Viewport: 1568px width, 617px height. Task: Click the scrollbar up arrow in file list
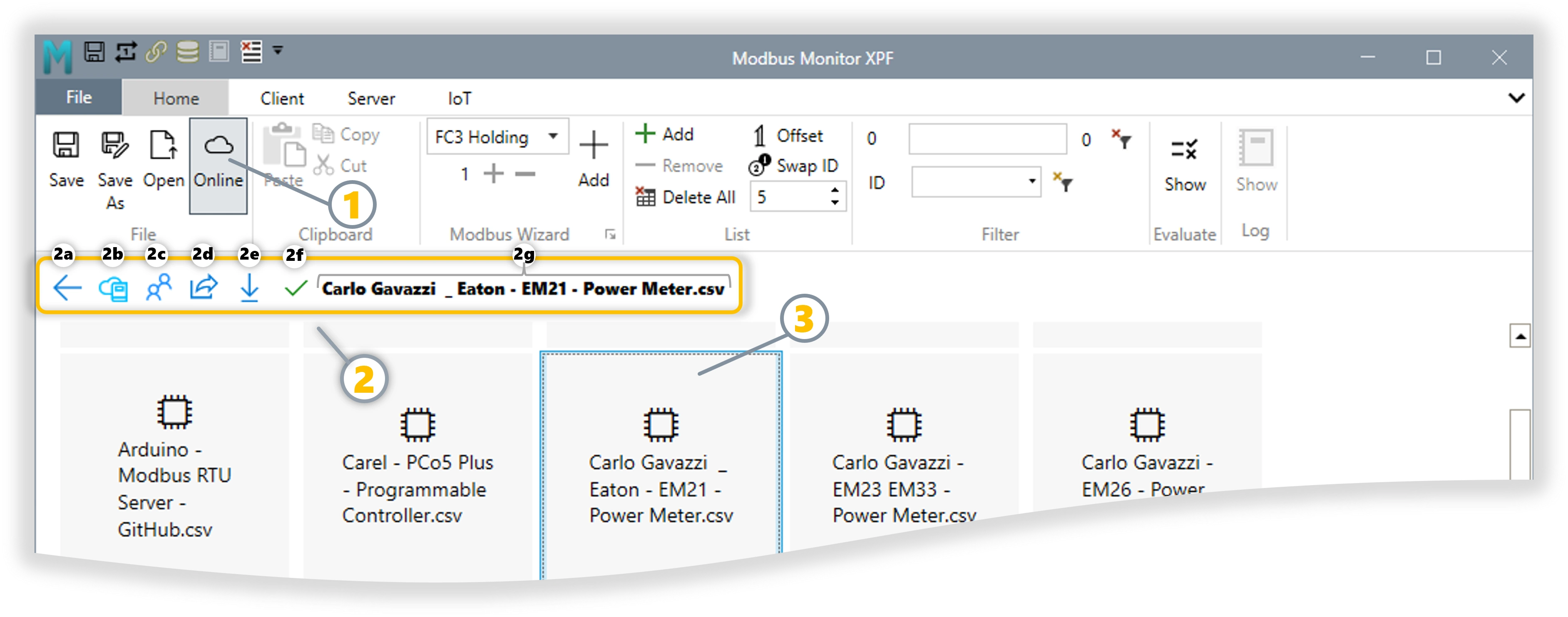[x=1520, y=336]
